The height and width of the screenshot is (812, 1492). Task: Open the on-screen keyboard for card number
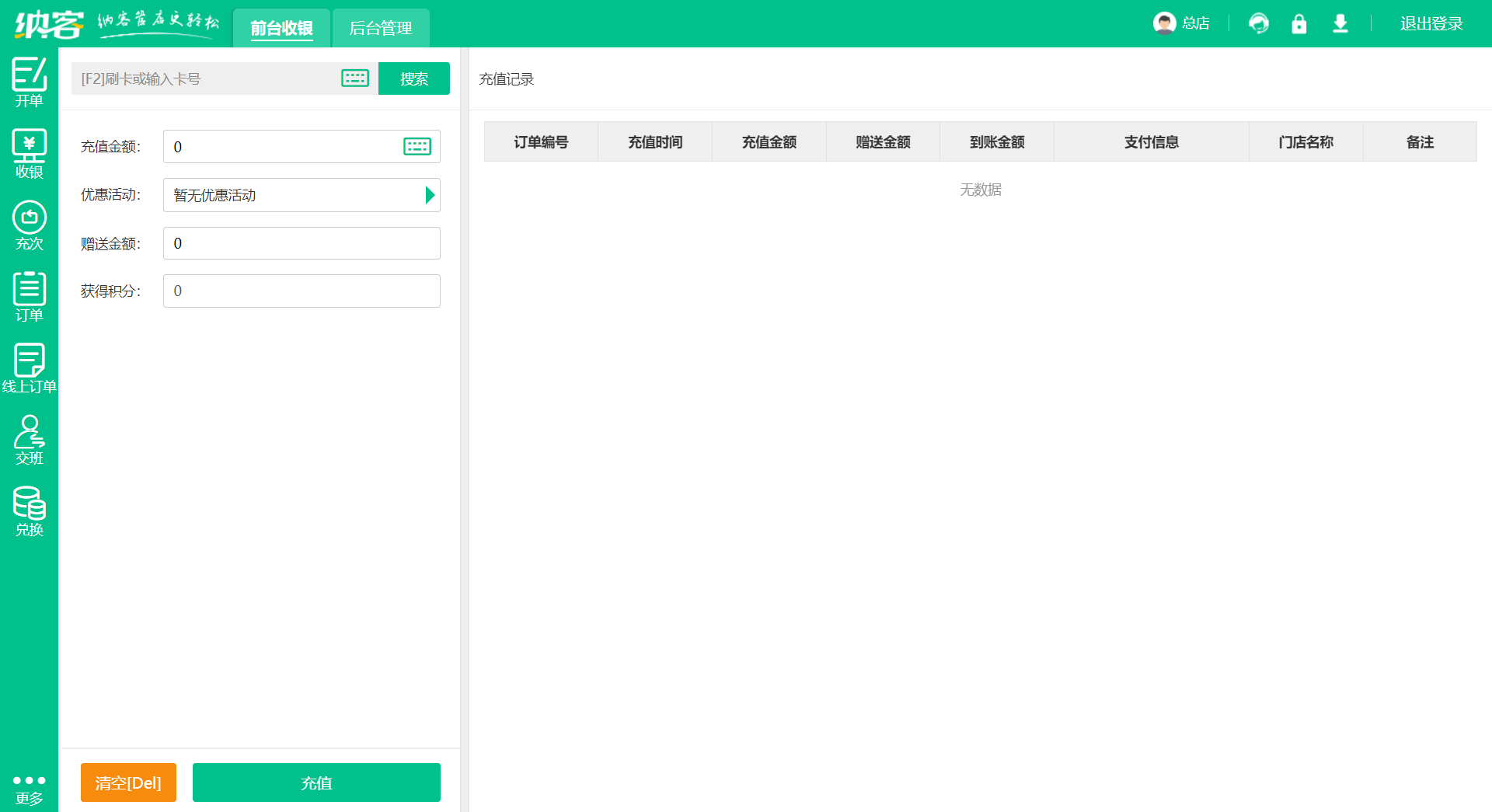354,78
